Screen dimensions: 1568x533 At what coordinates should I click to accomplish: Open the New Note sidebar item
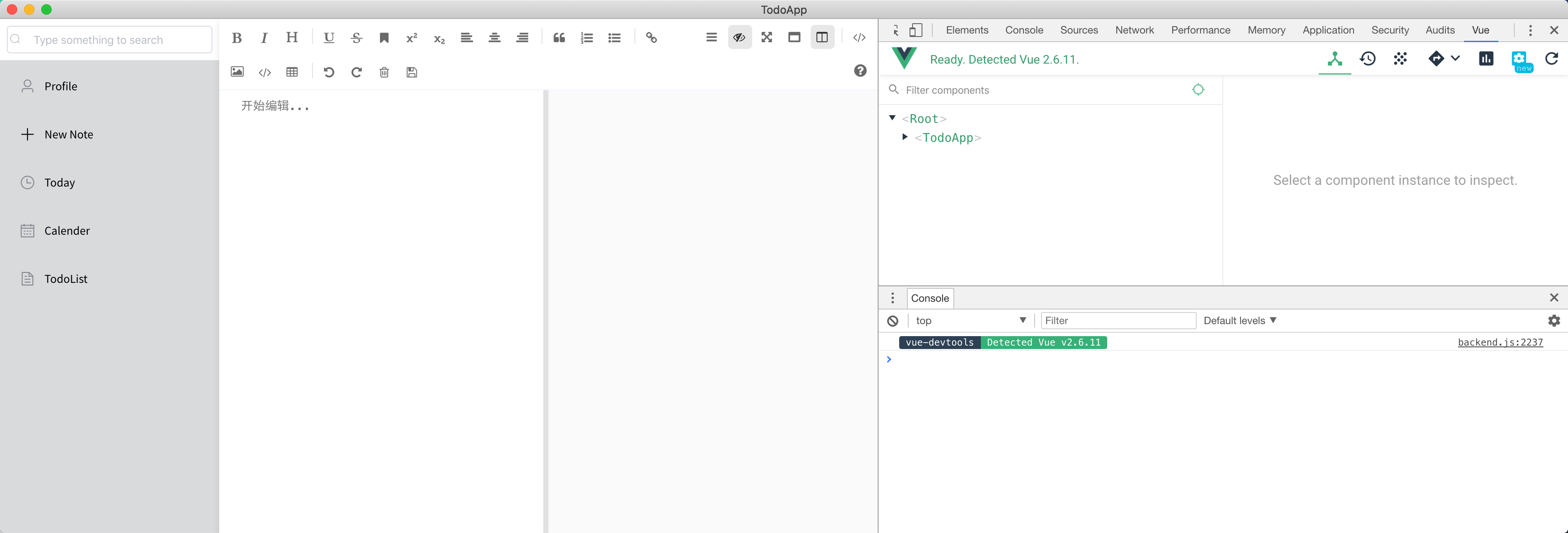(x=68, y=135)
